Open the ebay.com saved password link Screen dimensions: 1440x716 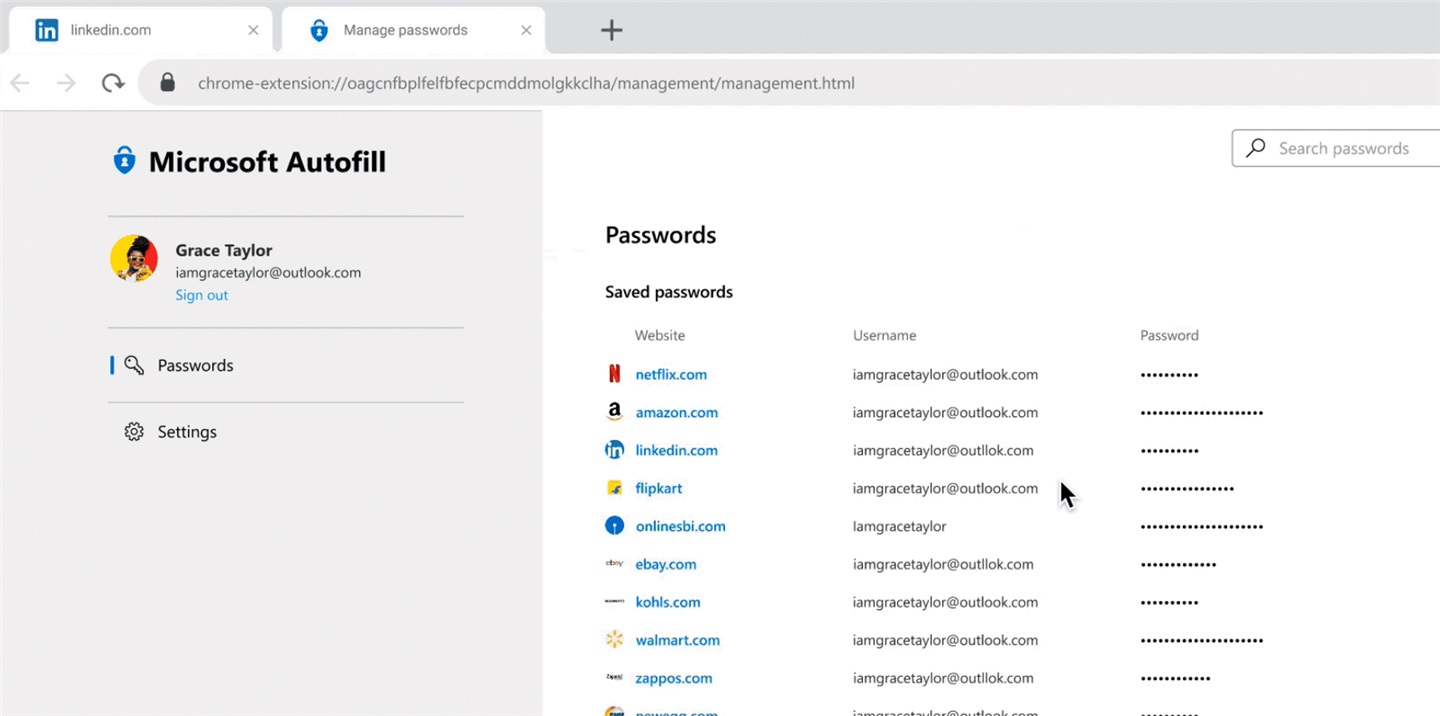(x=666, y=564)
